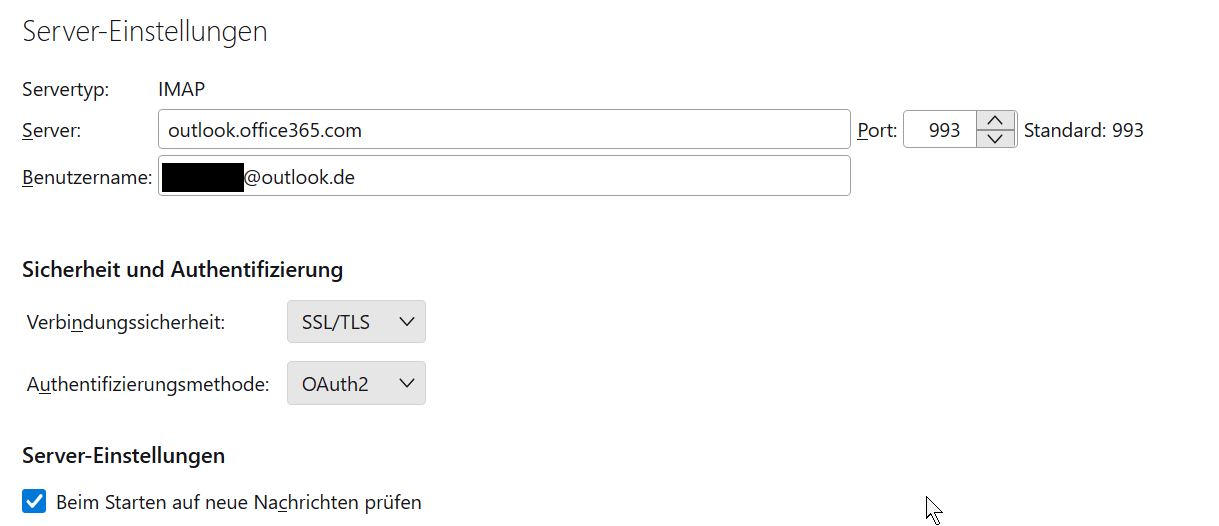Open the Verbindungssicherheit SSL/TLS dropdown
Screen dimensions: 1219x526
tap(356, 322)
